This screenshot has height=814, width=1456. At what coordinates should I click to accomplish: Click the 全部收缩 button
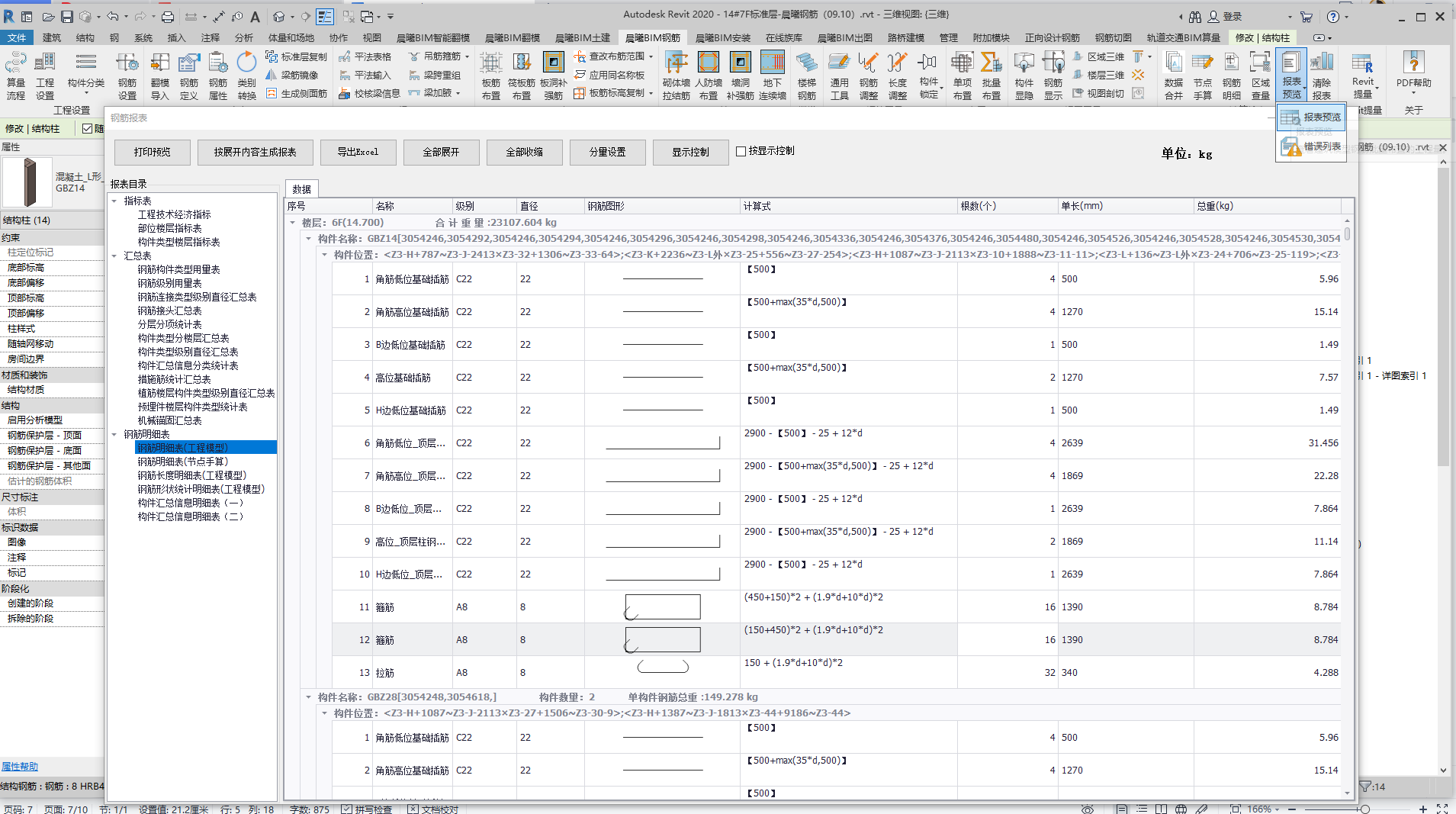(x=524, y=152)
